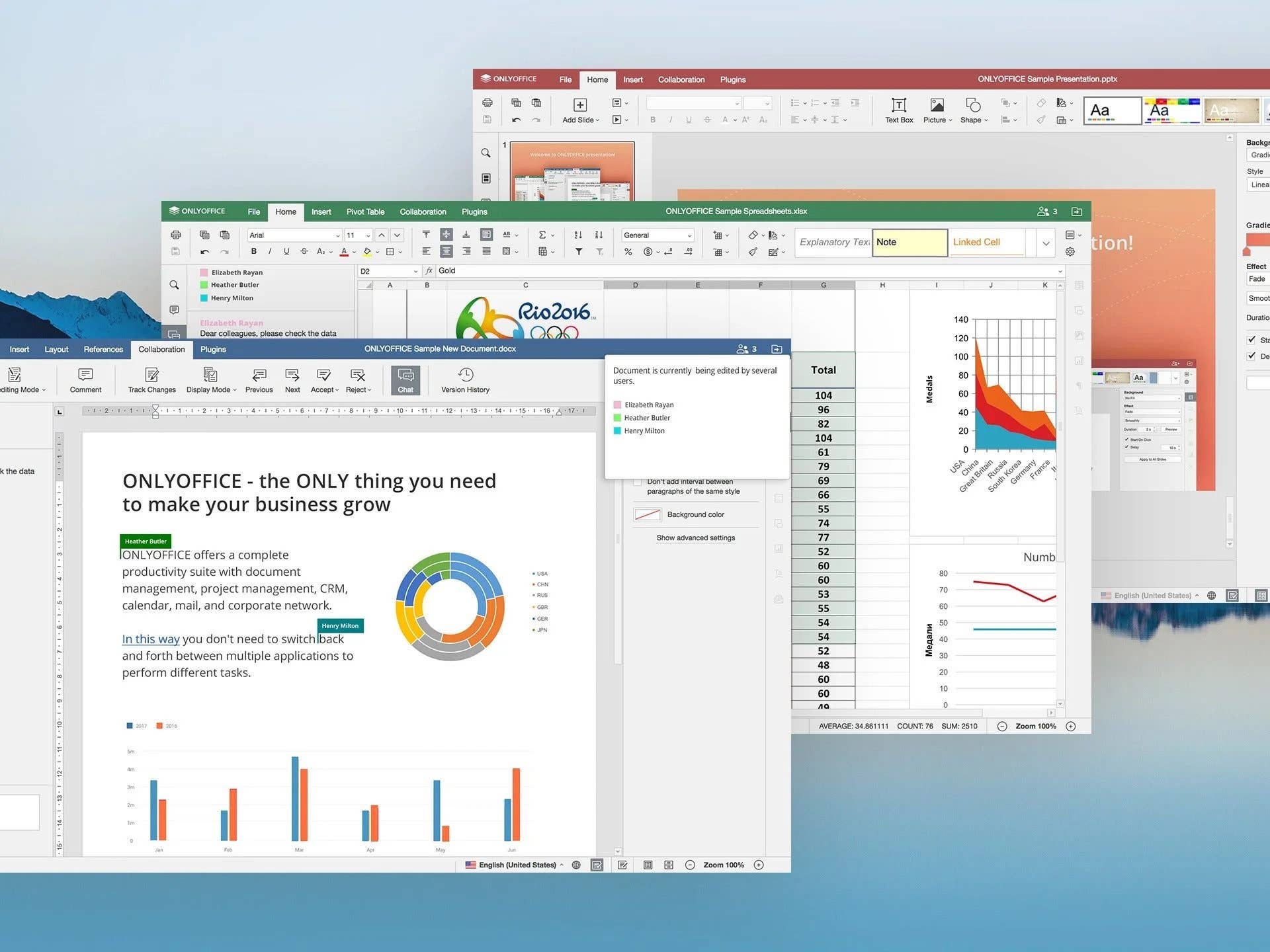Click the Add Slide icon

coord(579,105)
